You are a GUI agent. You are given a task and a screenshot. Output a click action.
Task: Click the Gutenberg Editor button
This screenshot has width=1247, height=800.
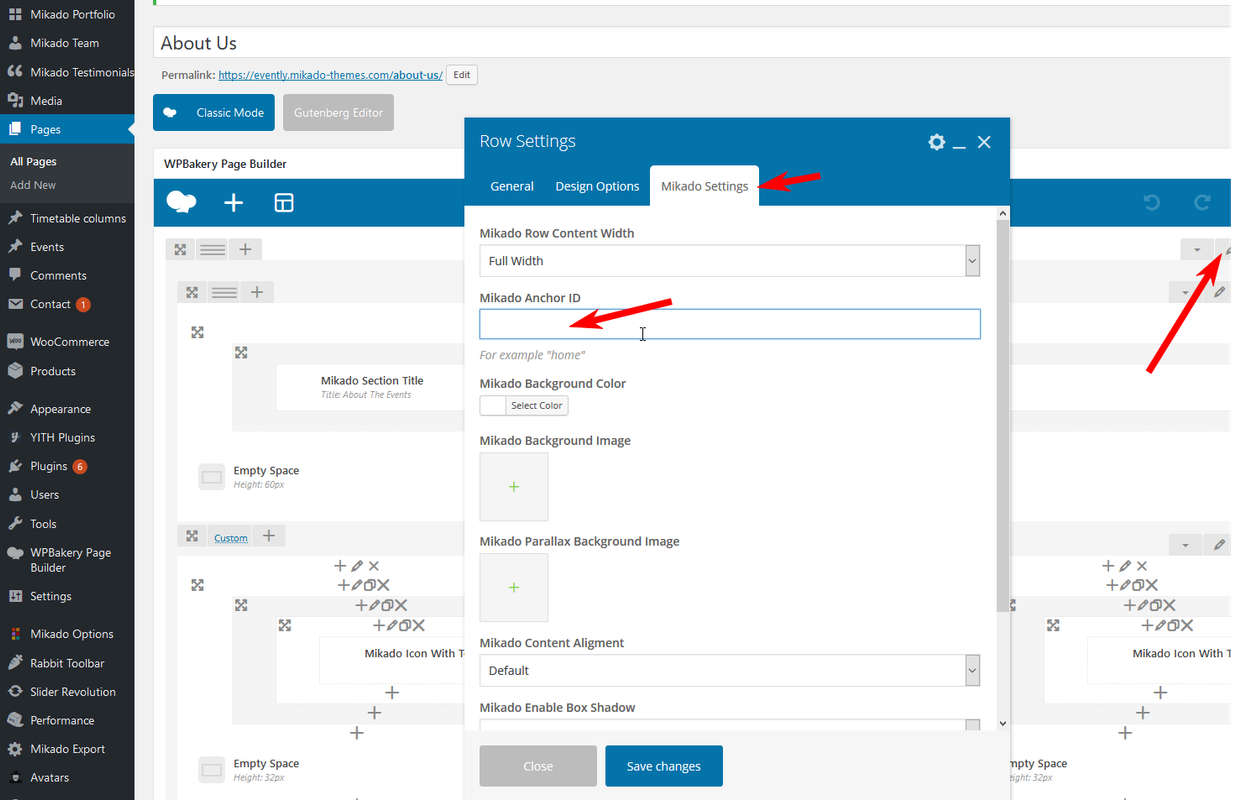point(338,113)
